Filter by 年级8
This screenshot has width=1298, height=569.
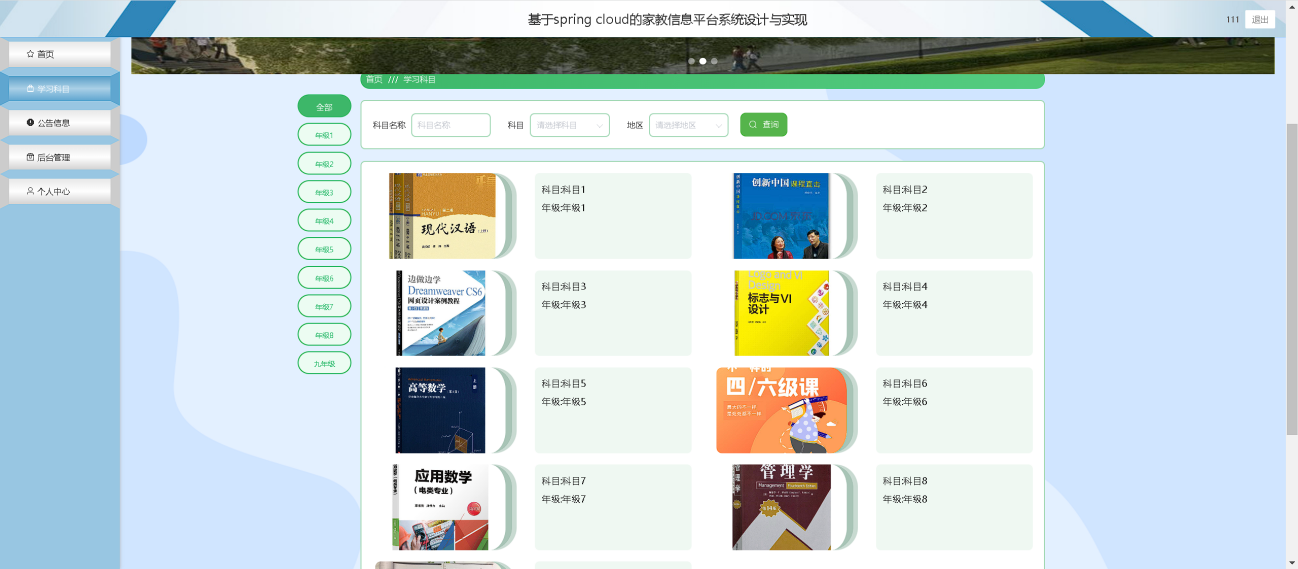click(324, 334)
